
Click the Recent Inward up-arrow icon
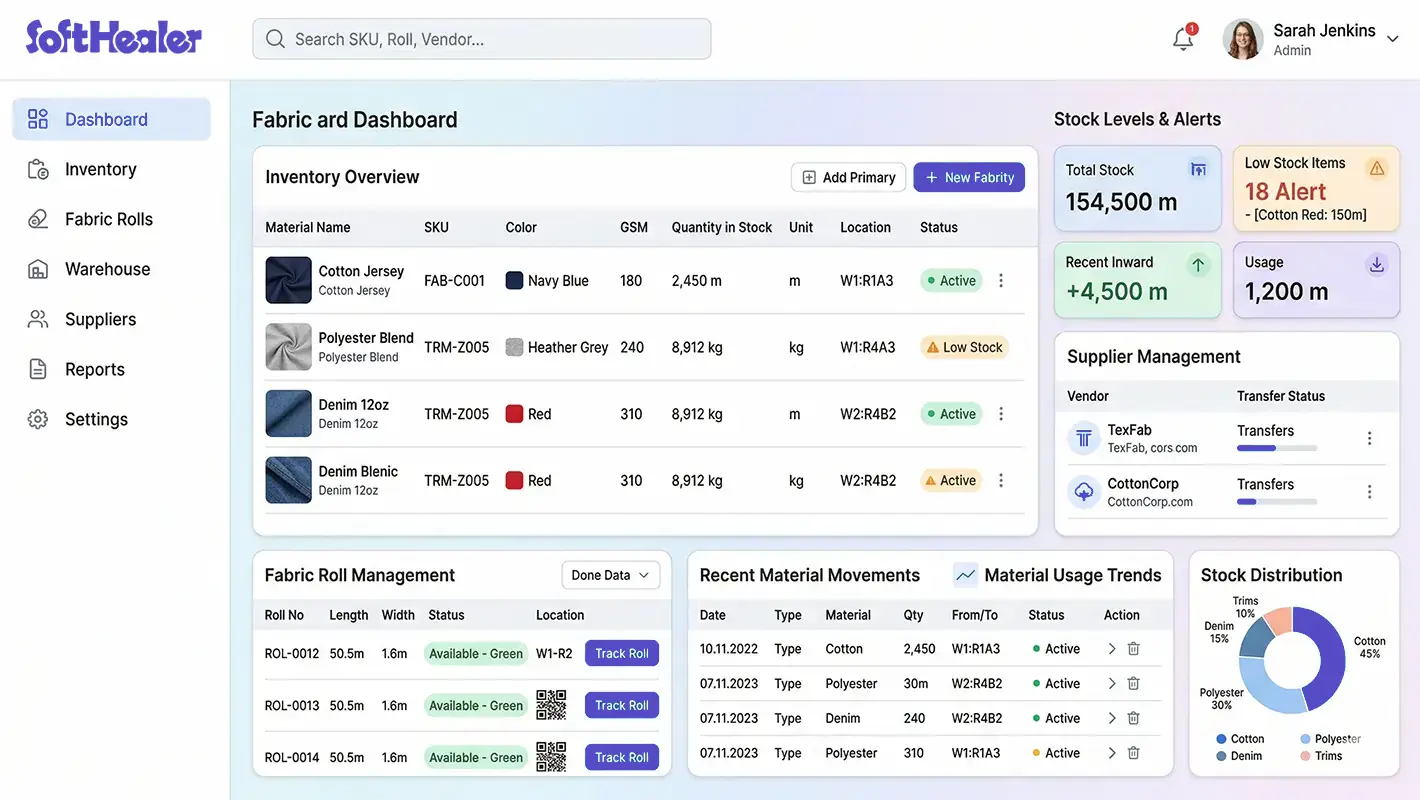click(1198, 266)
